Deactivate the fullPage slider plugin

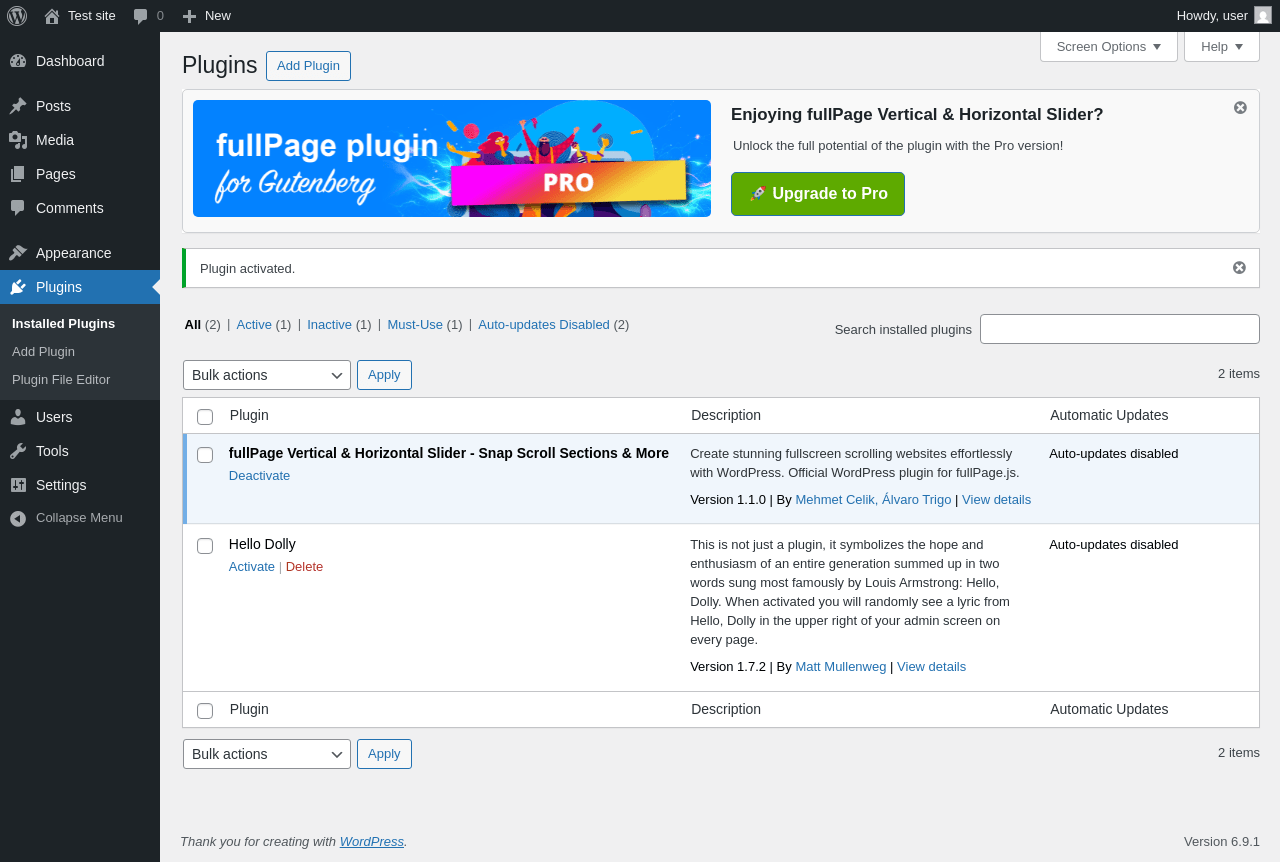(259, 476)
